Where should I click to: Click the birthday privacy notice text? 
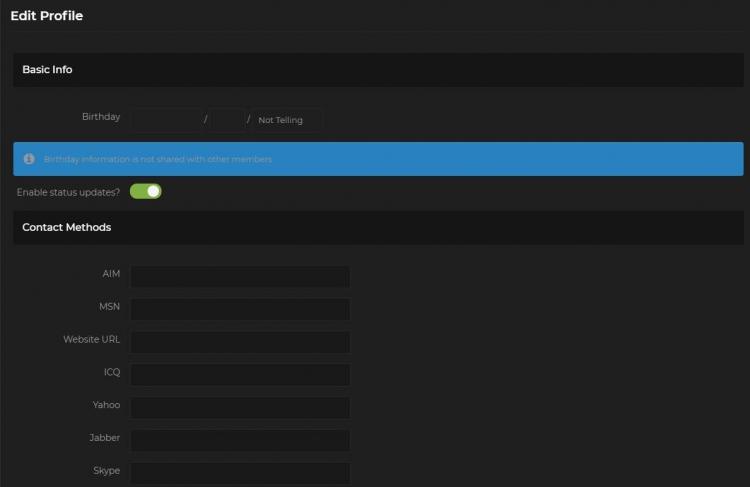pyautogui.click(x=157, y=159)
